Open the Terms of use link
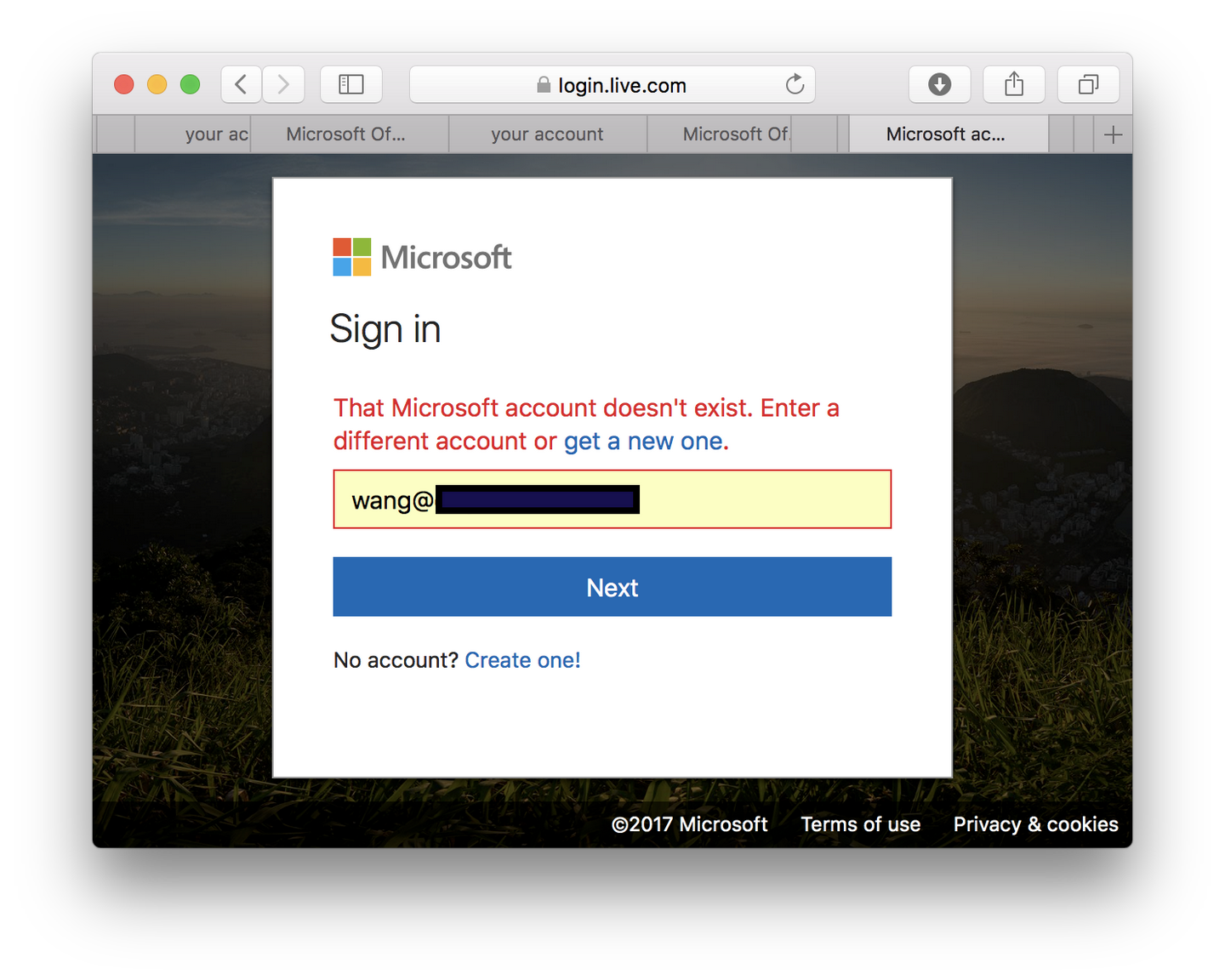This screenshot has height=980, width=1225. click(860, 824)
